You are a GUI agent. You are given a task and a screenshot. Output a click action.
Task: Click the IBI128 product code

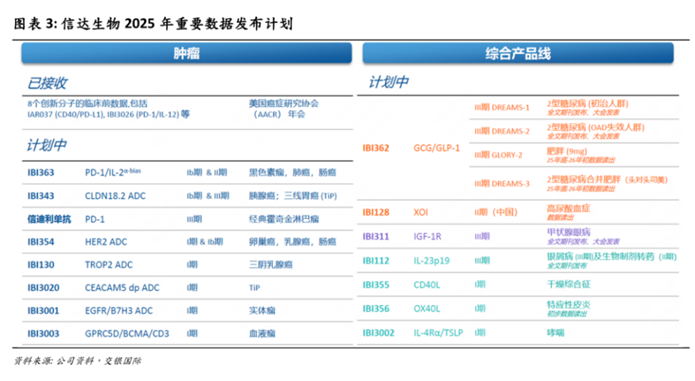click(376, 212)
